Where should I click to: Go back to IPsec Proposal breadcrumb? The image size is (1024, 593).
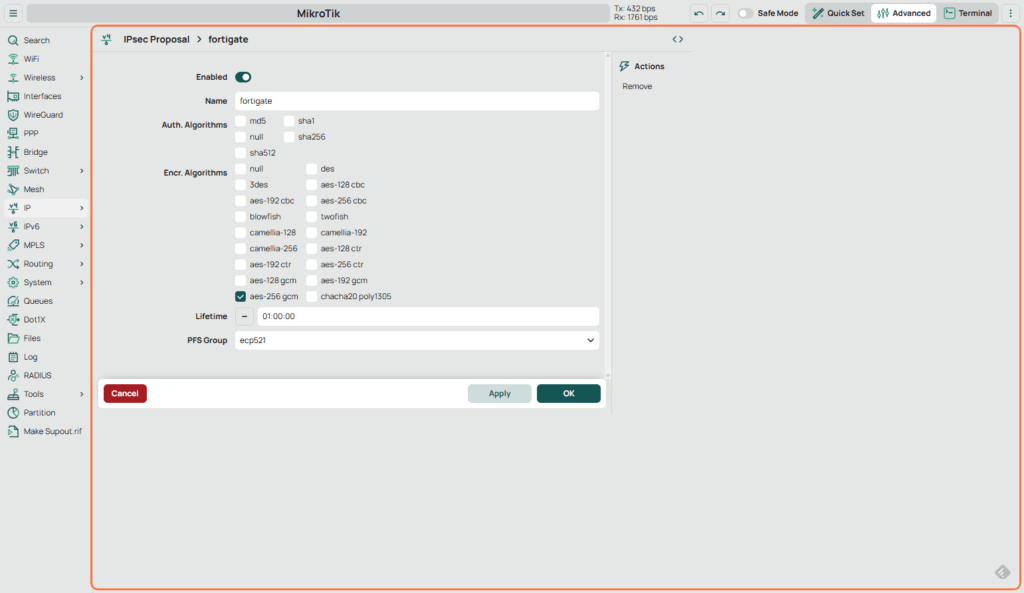pyautogui.click(x=157, y=39)
